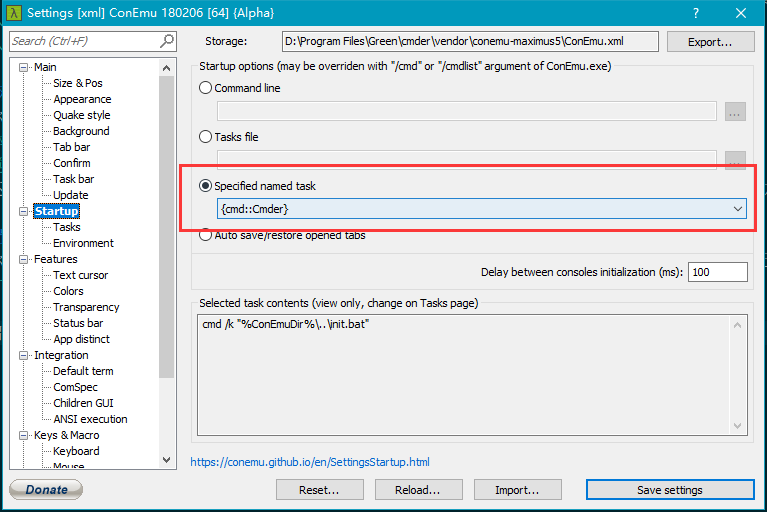Select Default term under Integration
This screenshot has width=767, height=512.
83,371
